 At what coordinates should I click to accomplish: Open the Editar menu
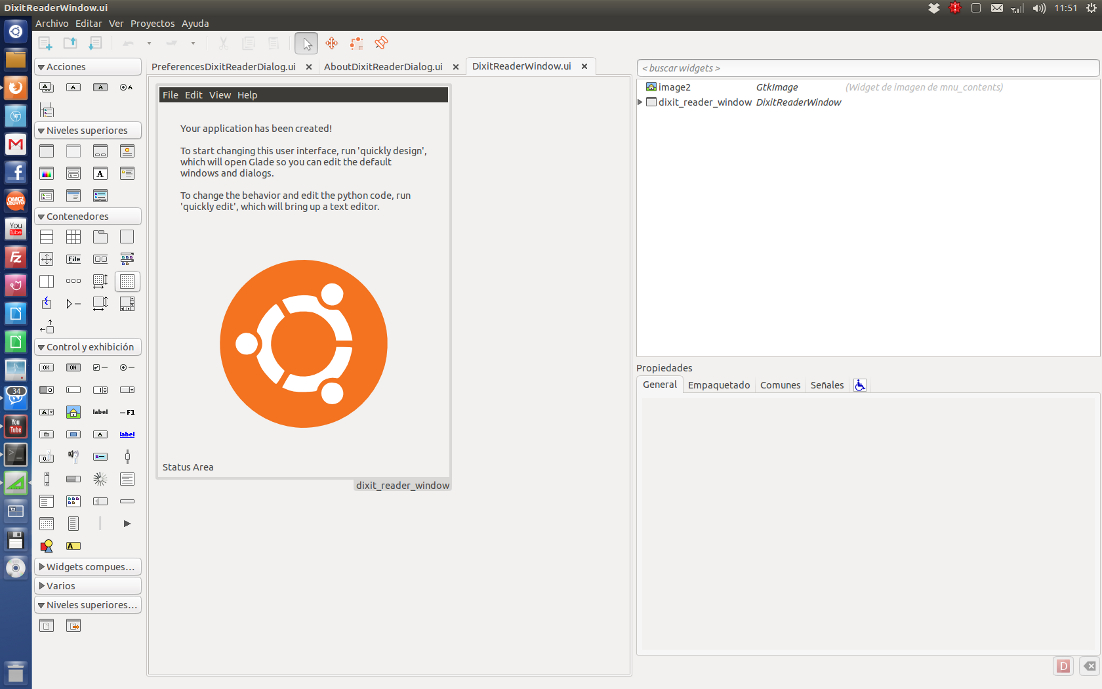point(89,23)
